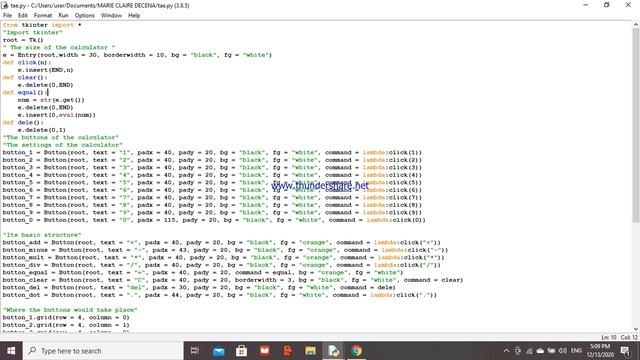
Task: Show hidden system tray icons
Action: click(506, 351)
